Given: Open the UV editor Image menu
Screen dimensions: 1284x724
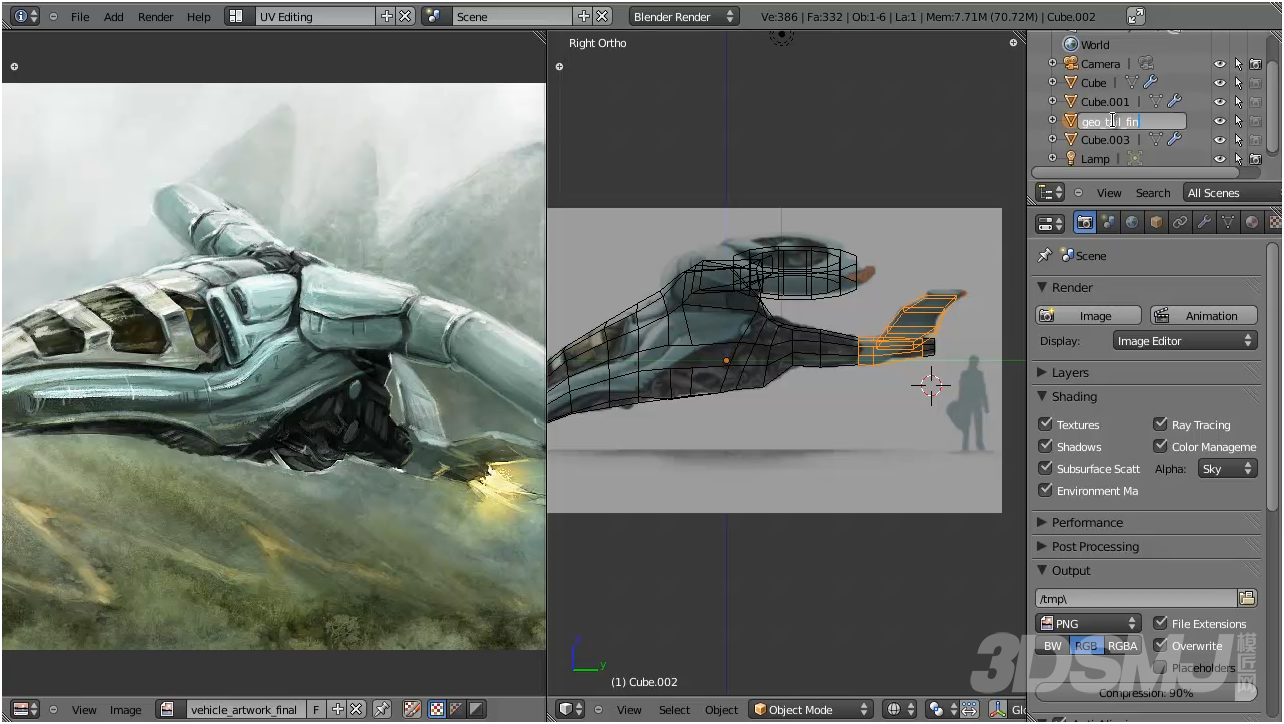Looking at the screenshot, I should tap(125, 709).
